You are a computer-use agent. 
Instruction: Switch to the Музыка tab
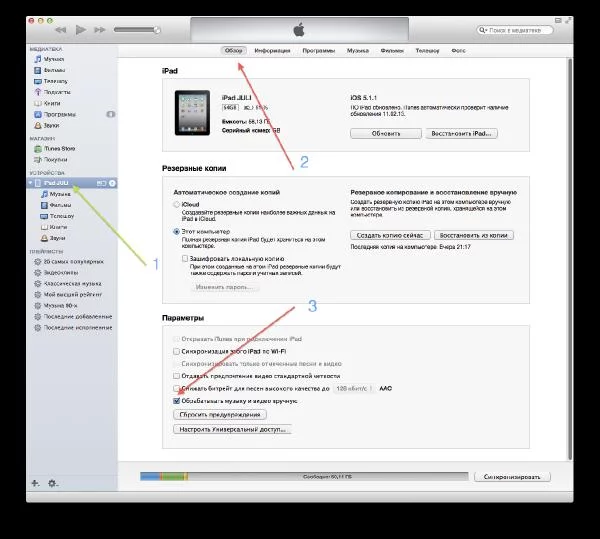tap(358, 50)
